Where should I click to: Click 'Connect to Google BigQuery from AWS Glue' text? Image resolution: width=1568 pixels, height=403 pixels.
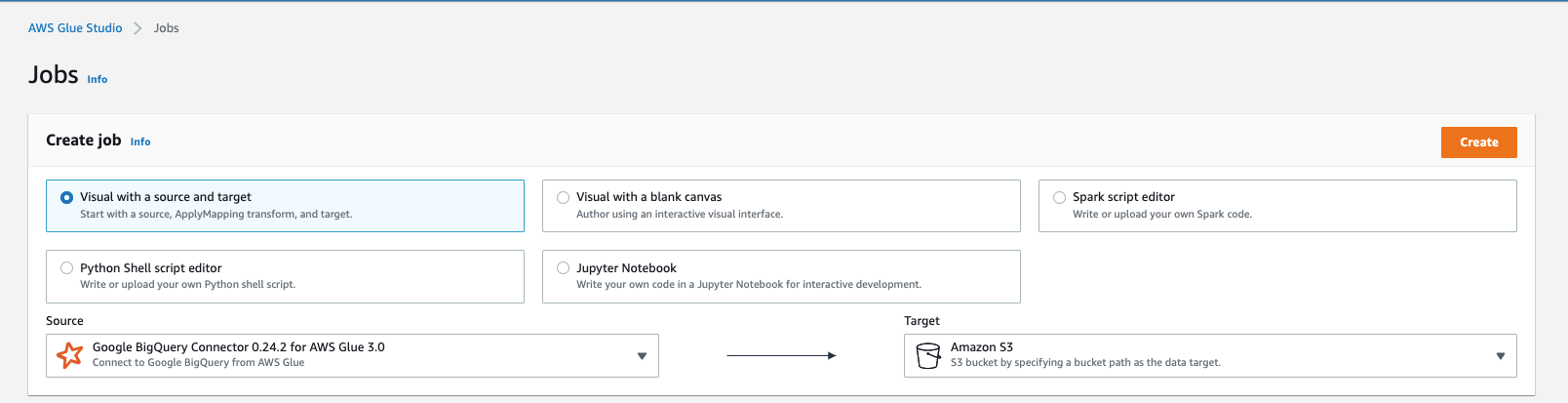[198, 363]
